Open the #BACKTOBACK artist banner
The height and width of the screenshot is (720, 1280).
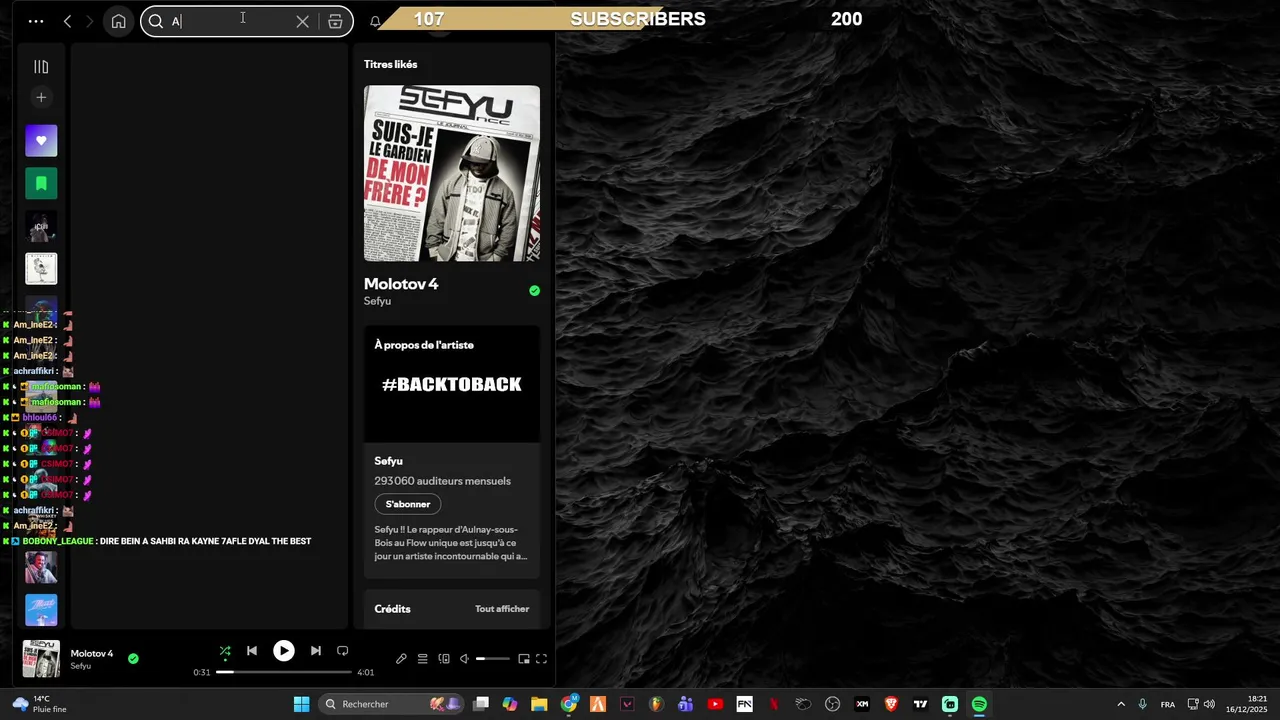[452, 384]
